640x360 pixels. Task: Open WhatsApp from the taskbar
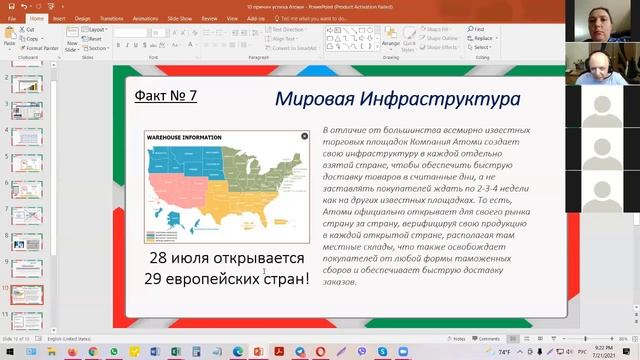[113, 351]
